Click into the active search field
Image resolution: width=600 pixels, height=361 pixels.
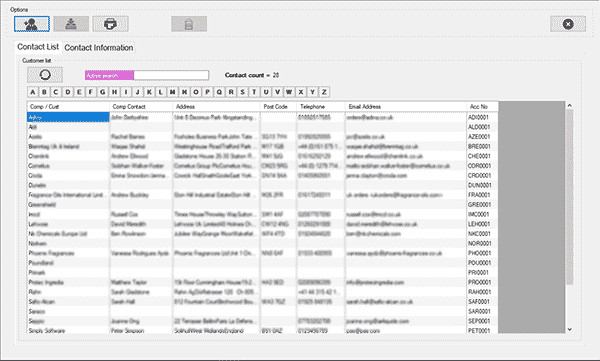pyautogui.click(x=171, y=75)
